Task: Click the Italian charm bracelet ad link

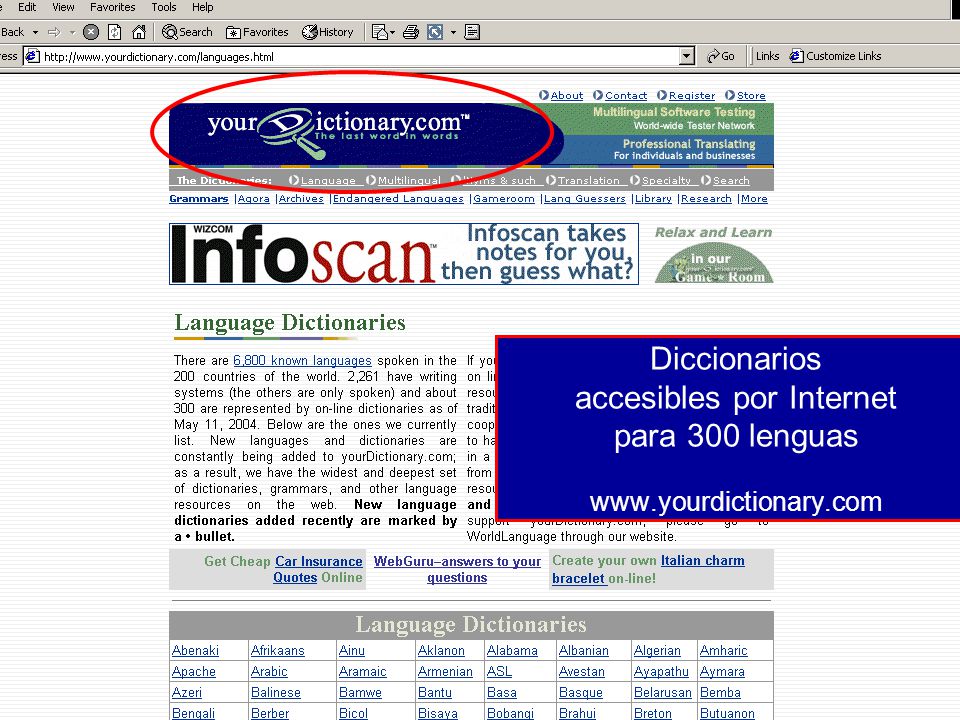Action: pos(648,569)
